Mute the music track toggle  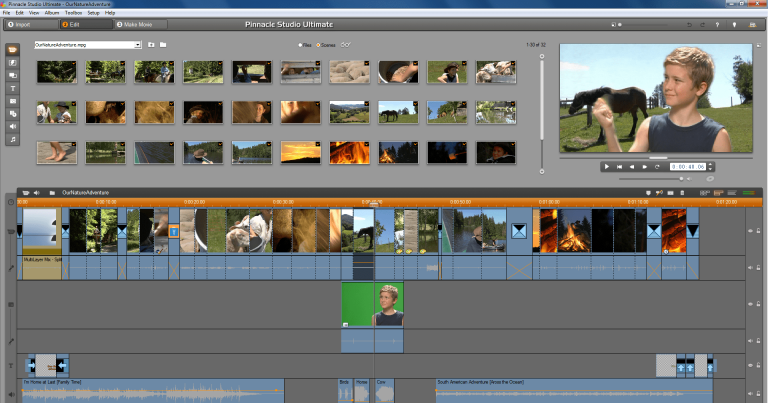(750, 393)
